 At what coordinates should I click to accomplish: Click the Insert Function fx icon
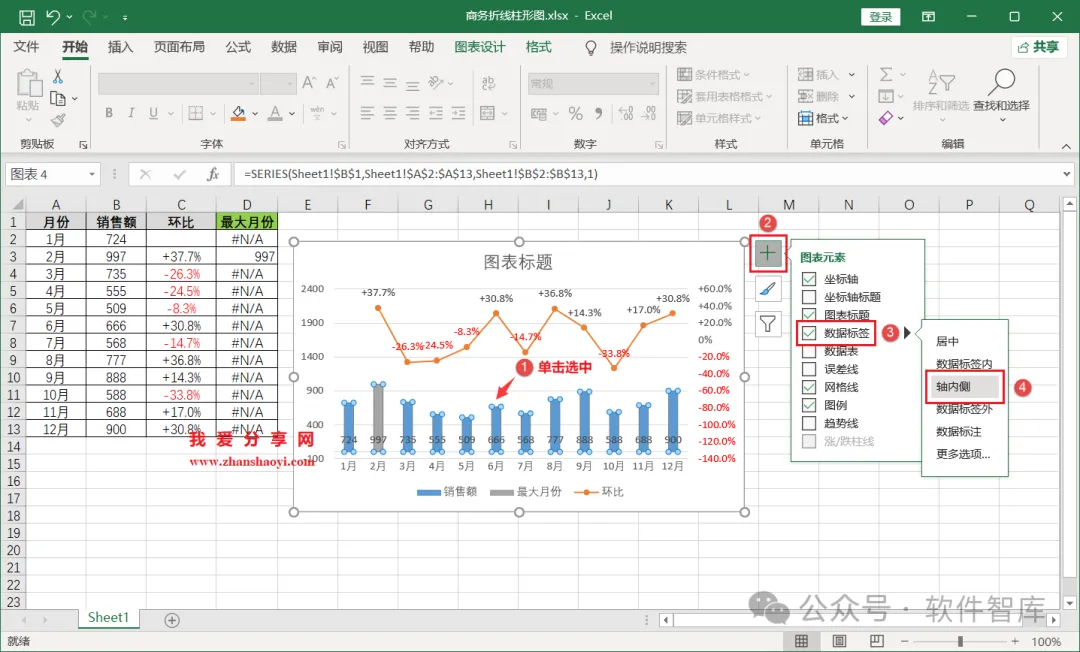click(x=214, y=174)
